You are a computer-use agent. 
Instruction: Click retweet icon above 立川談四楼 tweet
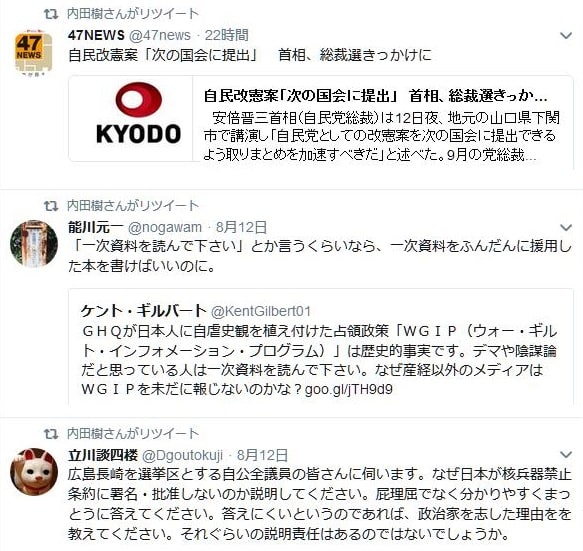(51, 434)
